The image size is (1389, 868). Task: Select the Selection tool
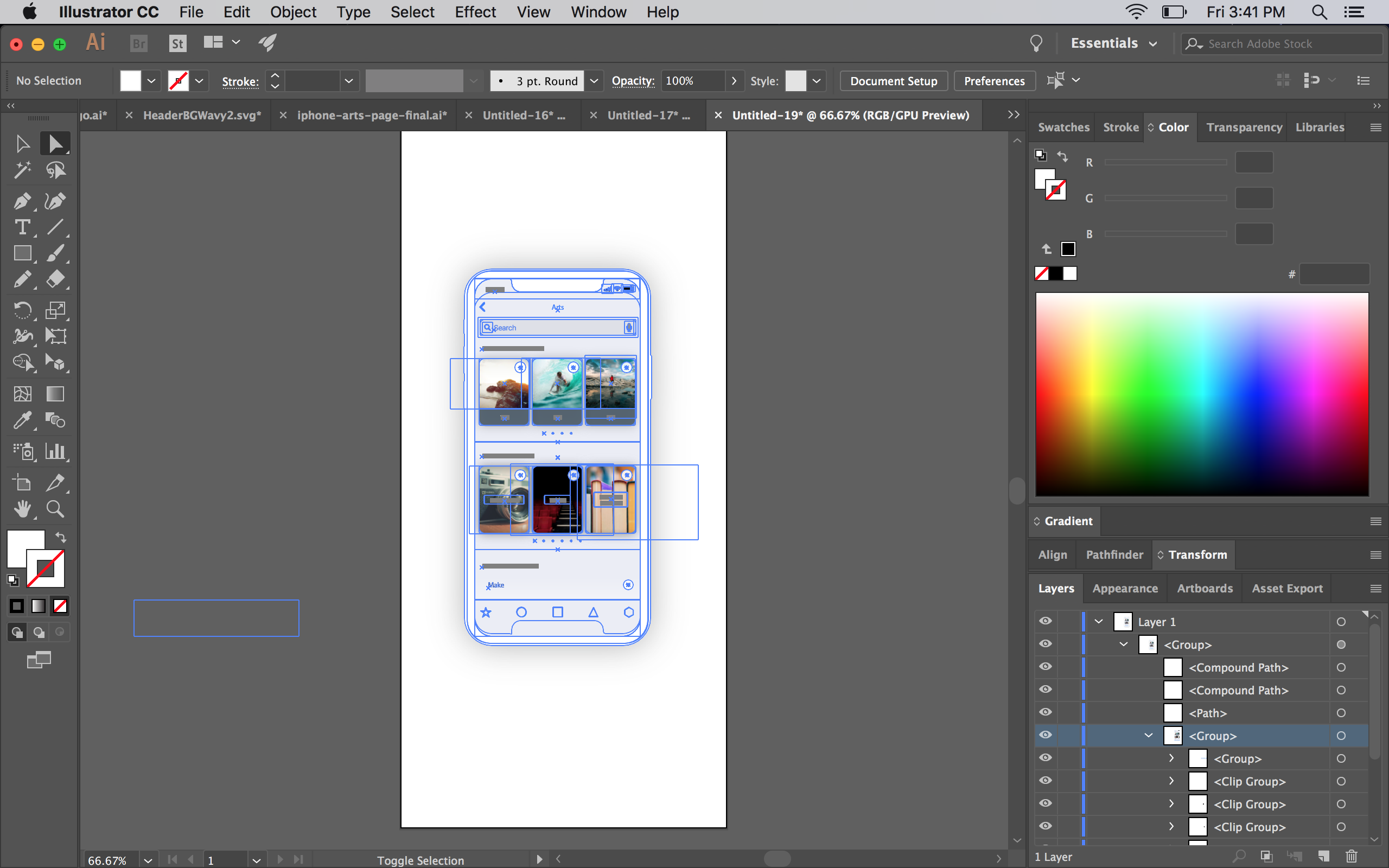point(21,143)
